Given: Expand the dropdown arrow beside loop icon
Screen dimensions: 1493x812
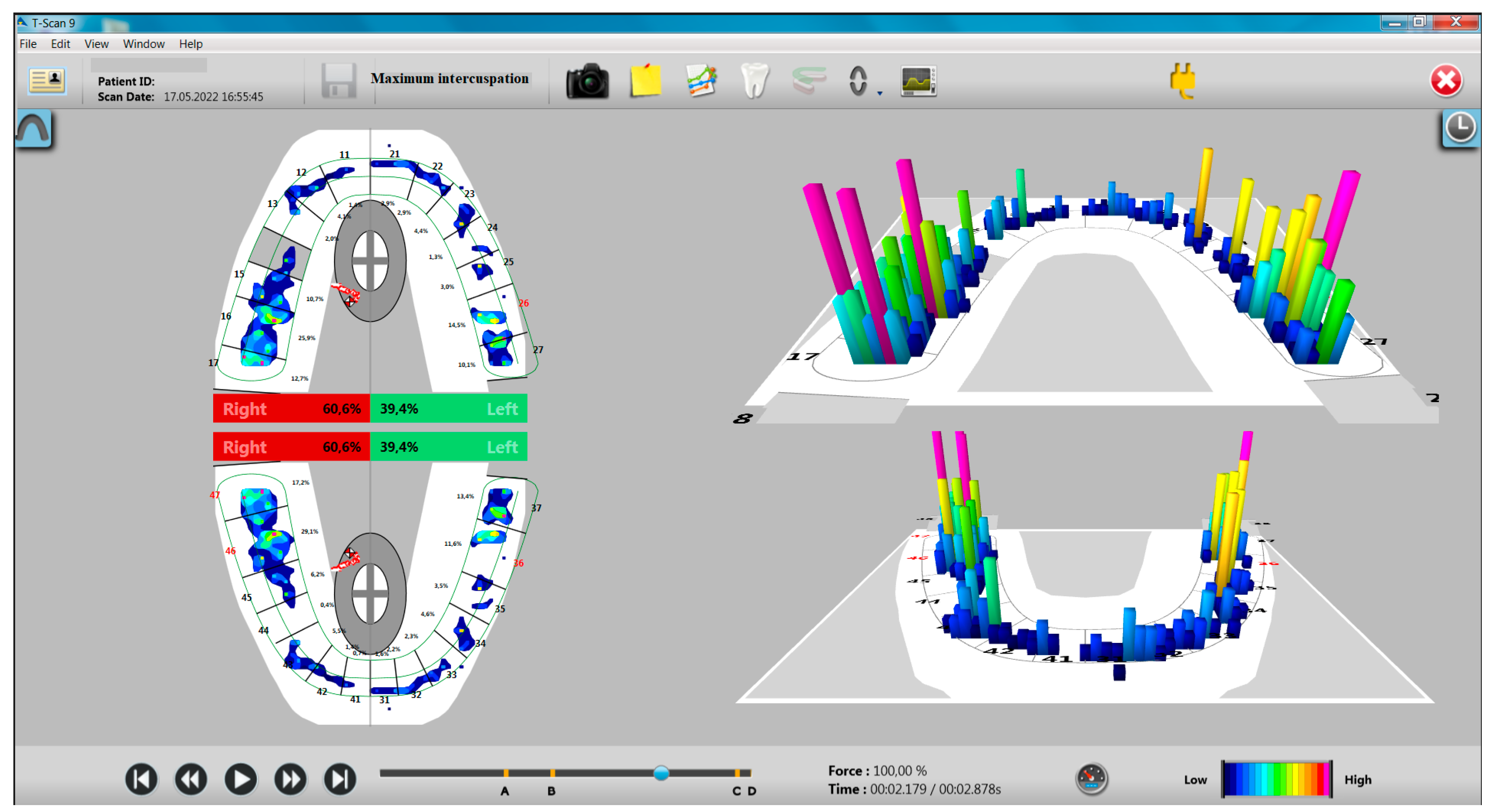Looking at the screenshot, I should coord(879,93).
